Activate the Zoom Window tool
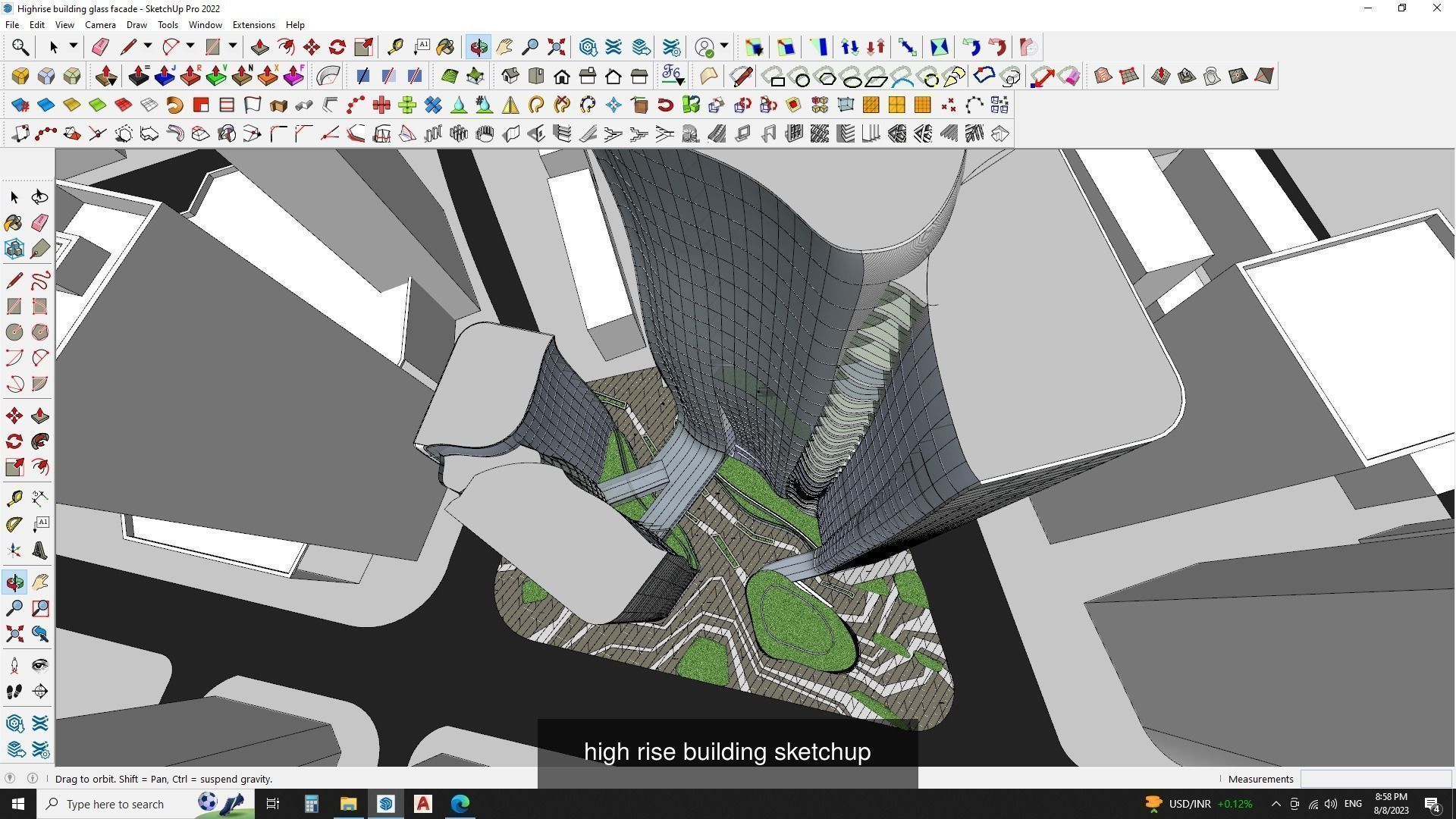 pos(40,608)
